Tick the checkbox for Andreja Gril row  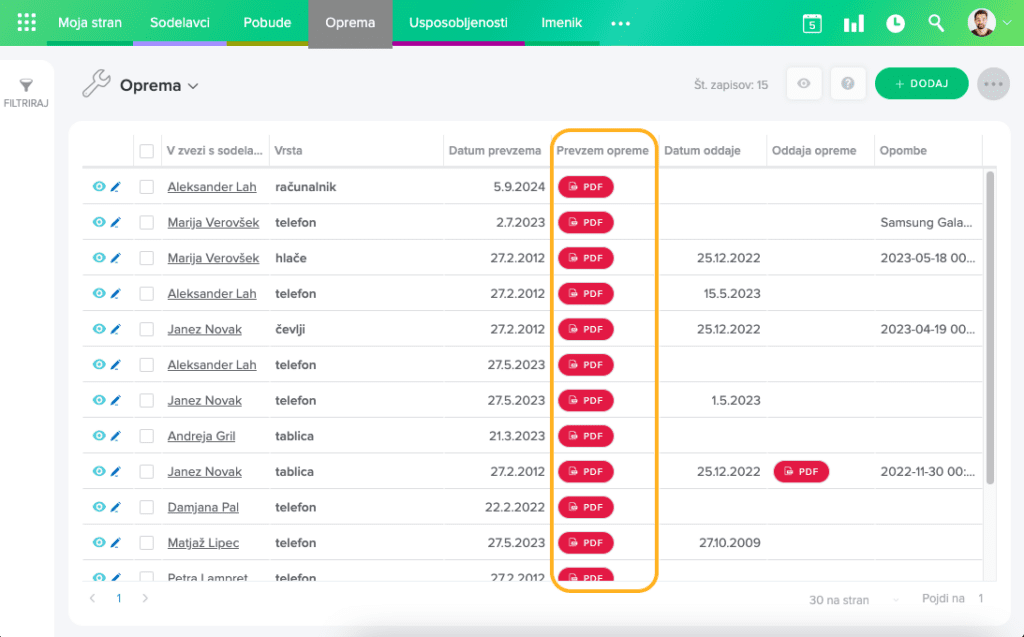pos(147,436)
